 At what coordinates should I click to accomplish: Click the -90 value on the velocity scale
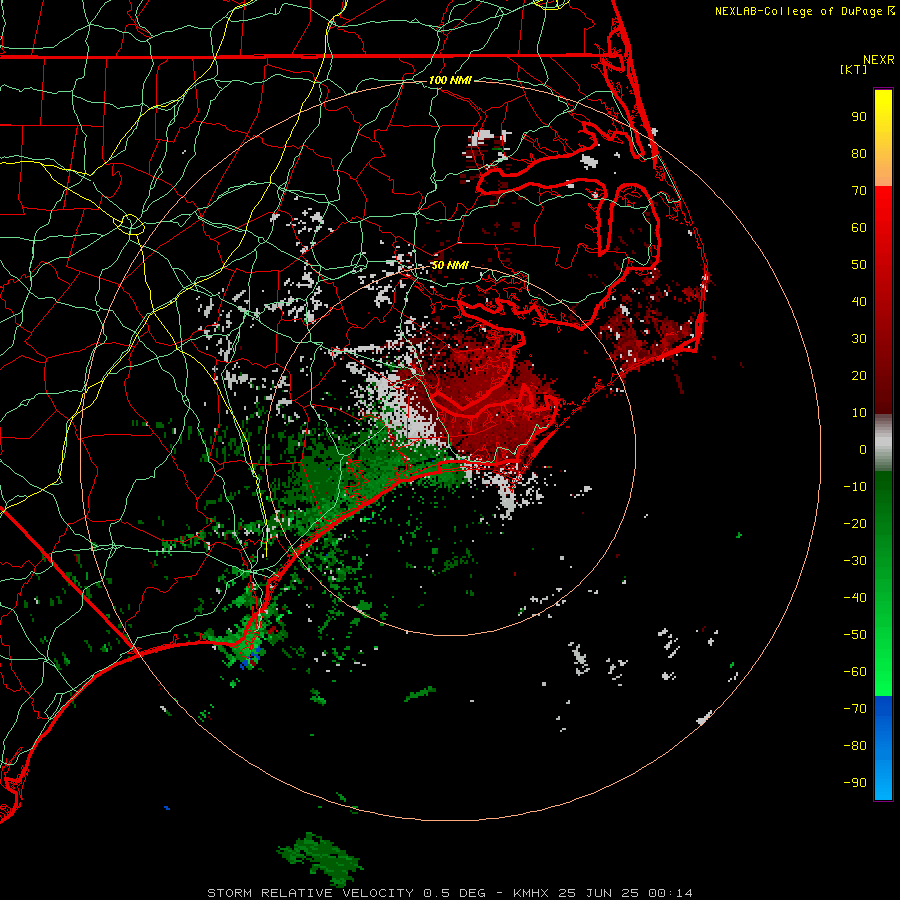click(x=855, y=783)
